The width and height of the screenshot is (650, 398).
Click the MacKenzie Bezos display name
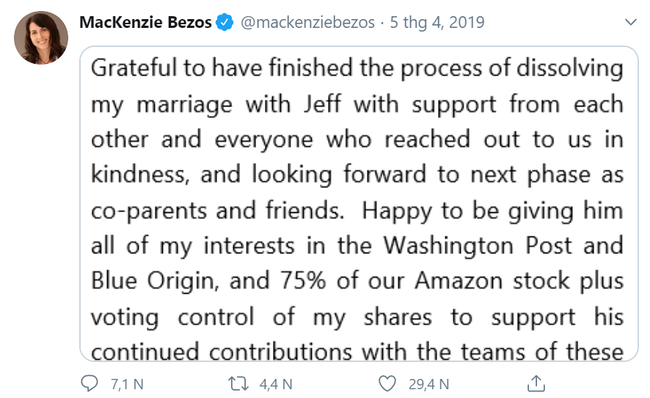146,22
